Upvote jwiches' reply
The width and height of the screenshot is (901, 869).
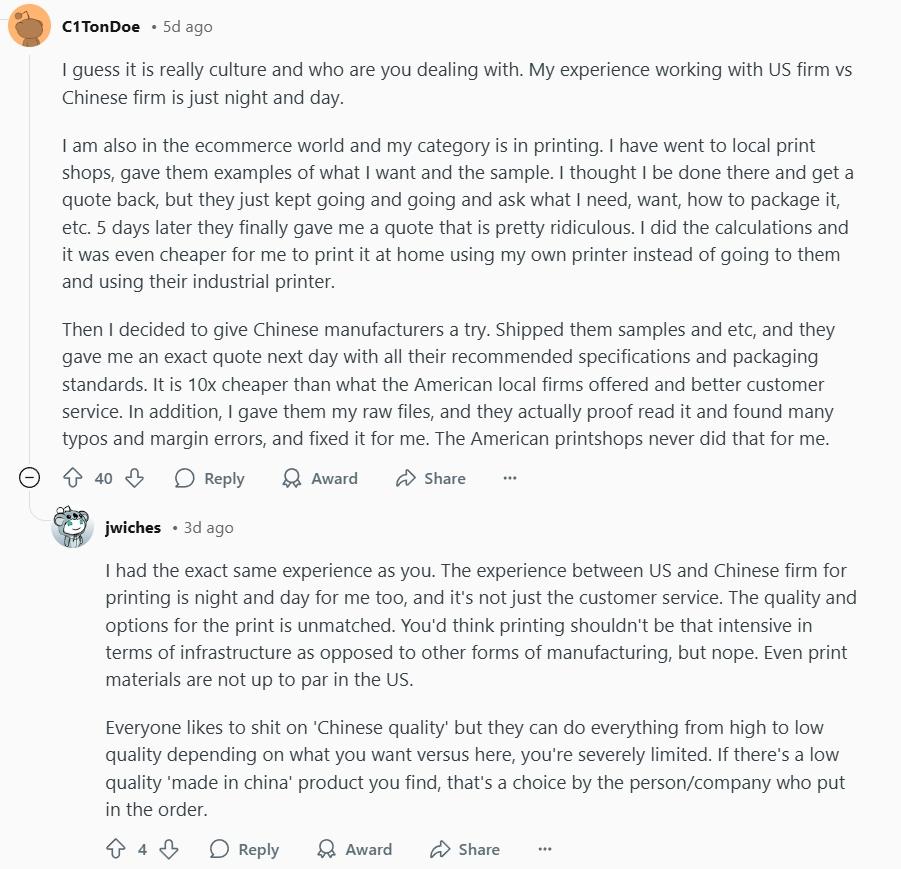(116, 849)
